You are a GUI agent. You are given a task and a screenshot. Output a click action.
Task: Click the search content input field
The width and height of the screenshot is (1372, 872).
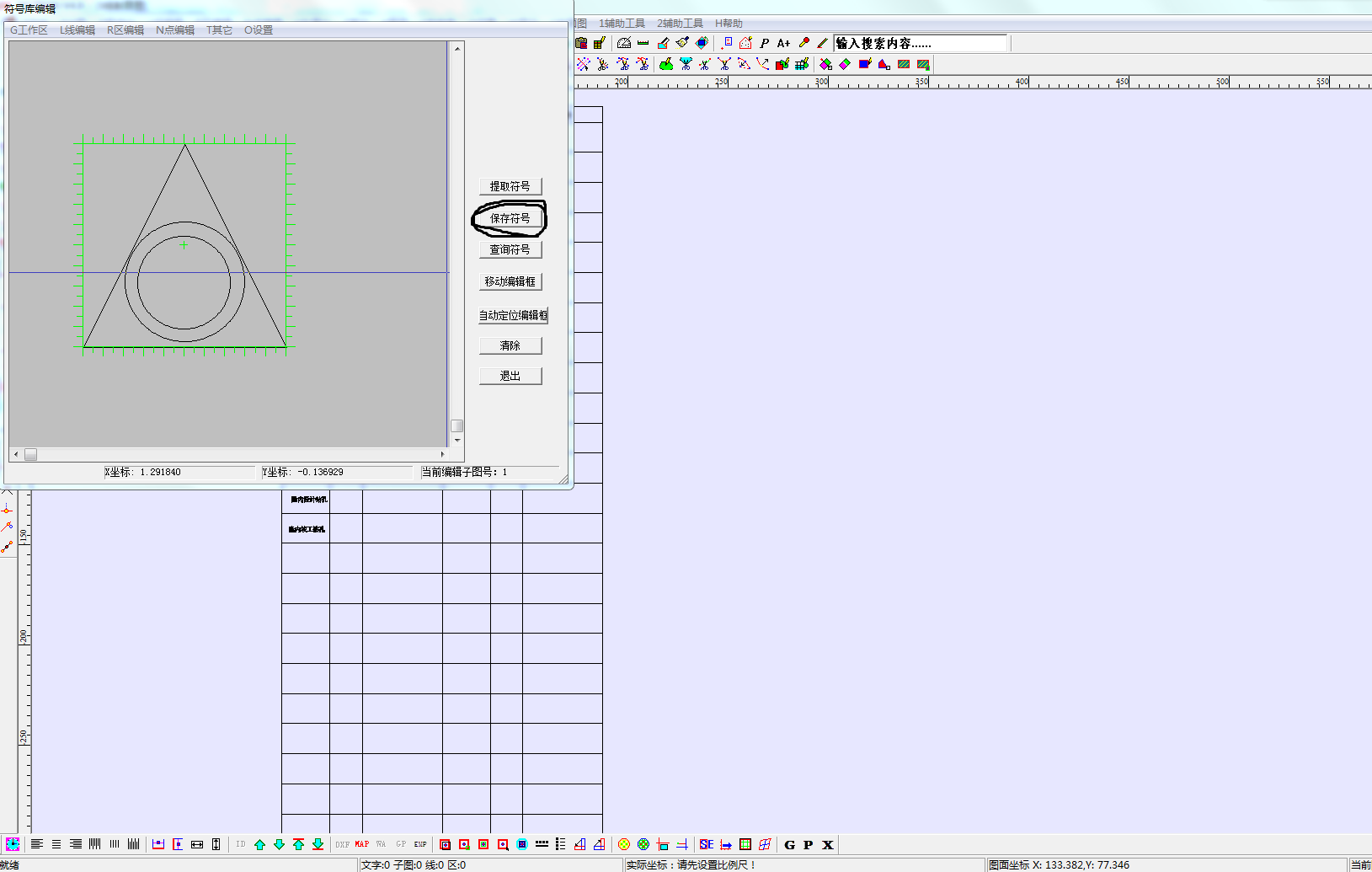click(921, 43)
